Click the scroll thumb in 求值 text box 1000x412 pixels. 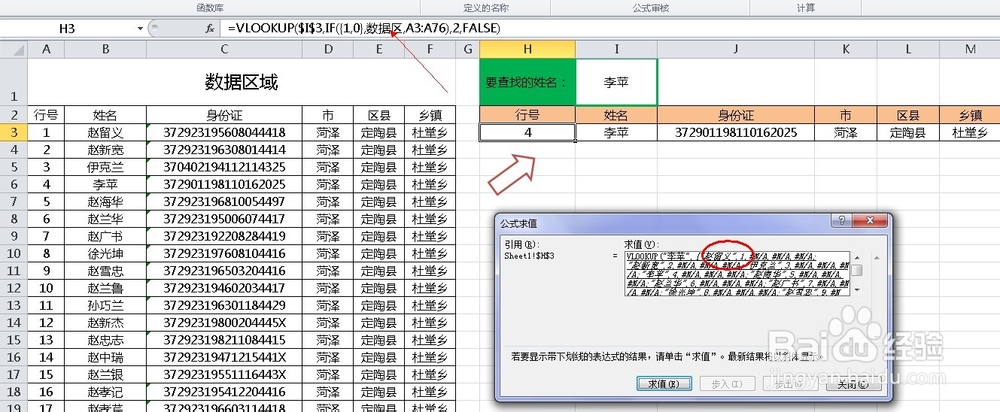click(857, 270)
